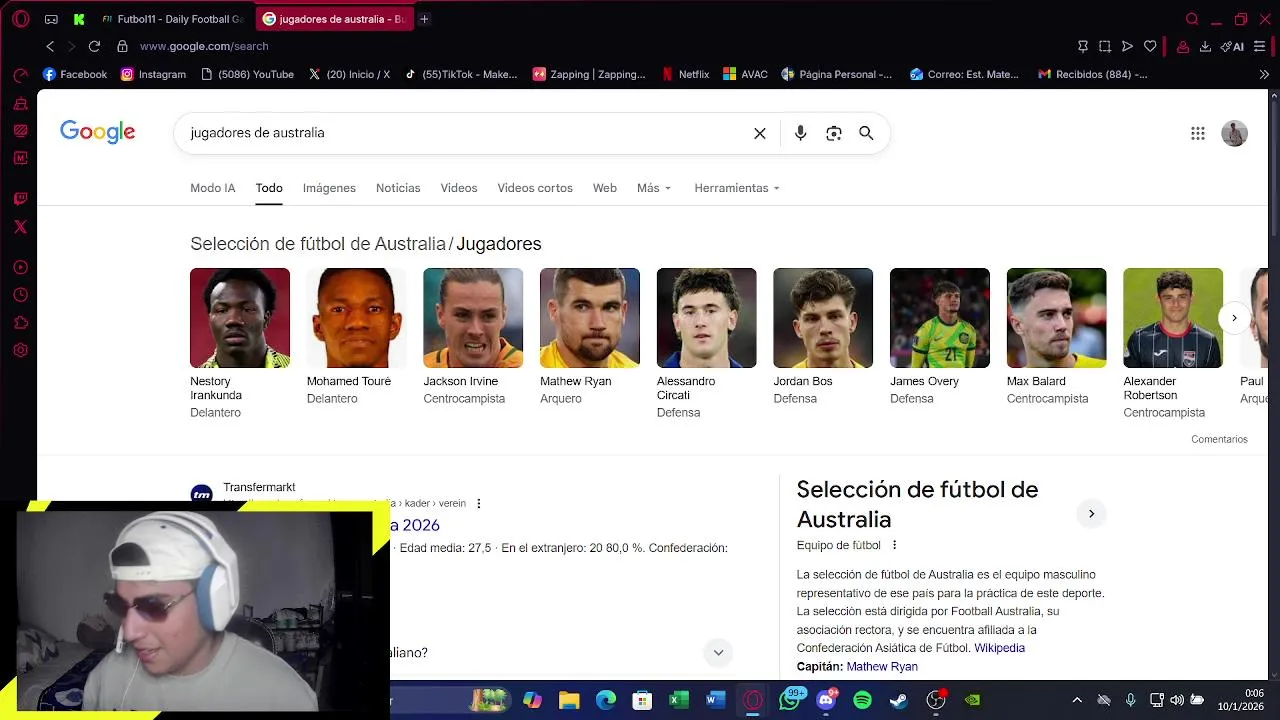
Task: Click the address bar URL
Action: [204, 46]
